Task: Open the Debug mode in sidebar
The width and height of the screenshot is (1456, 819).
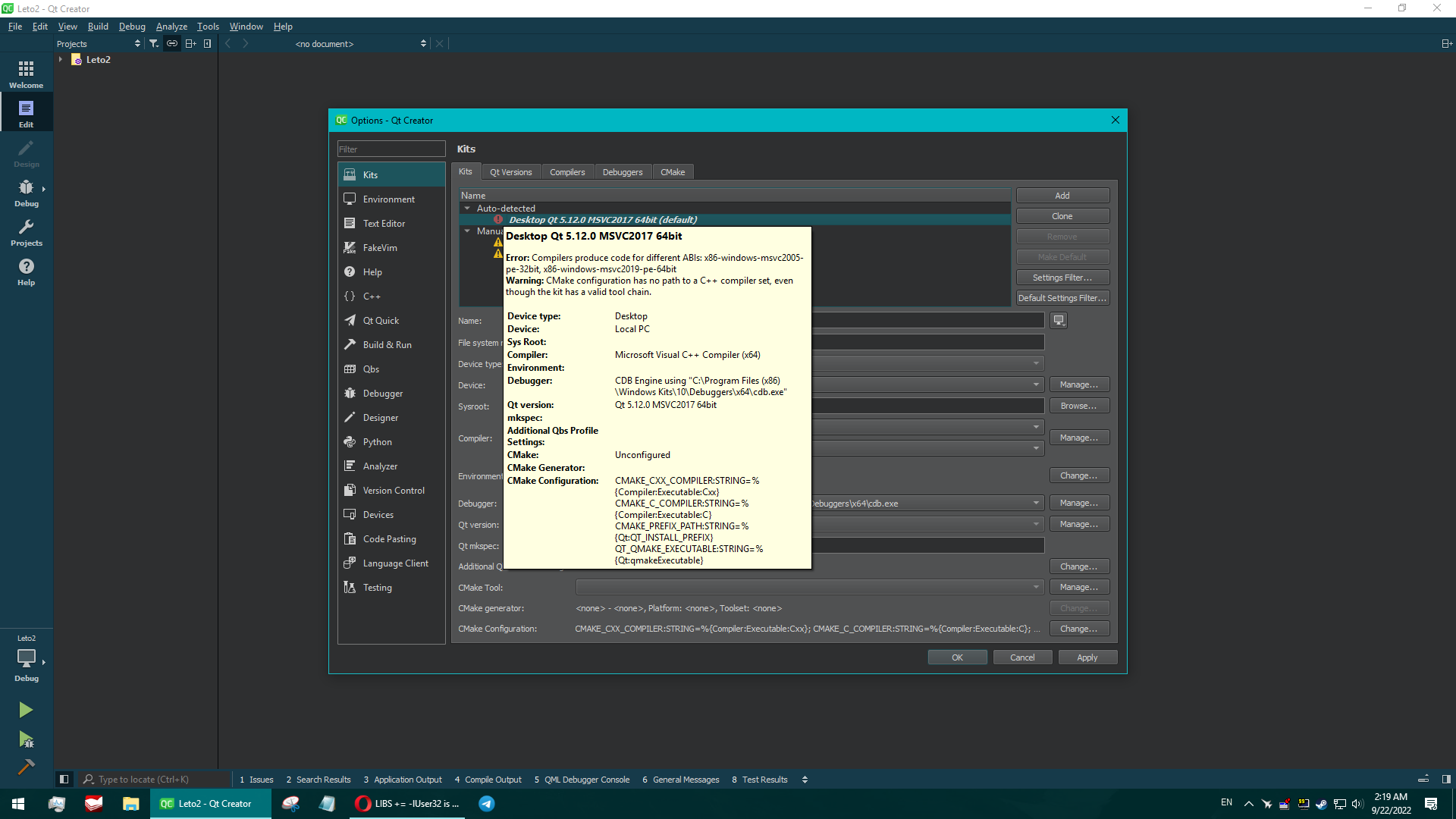Action: coord(26,193)
